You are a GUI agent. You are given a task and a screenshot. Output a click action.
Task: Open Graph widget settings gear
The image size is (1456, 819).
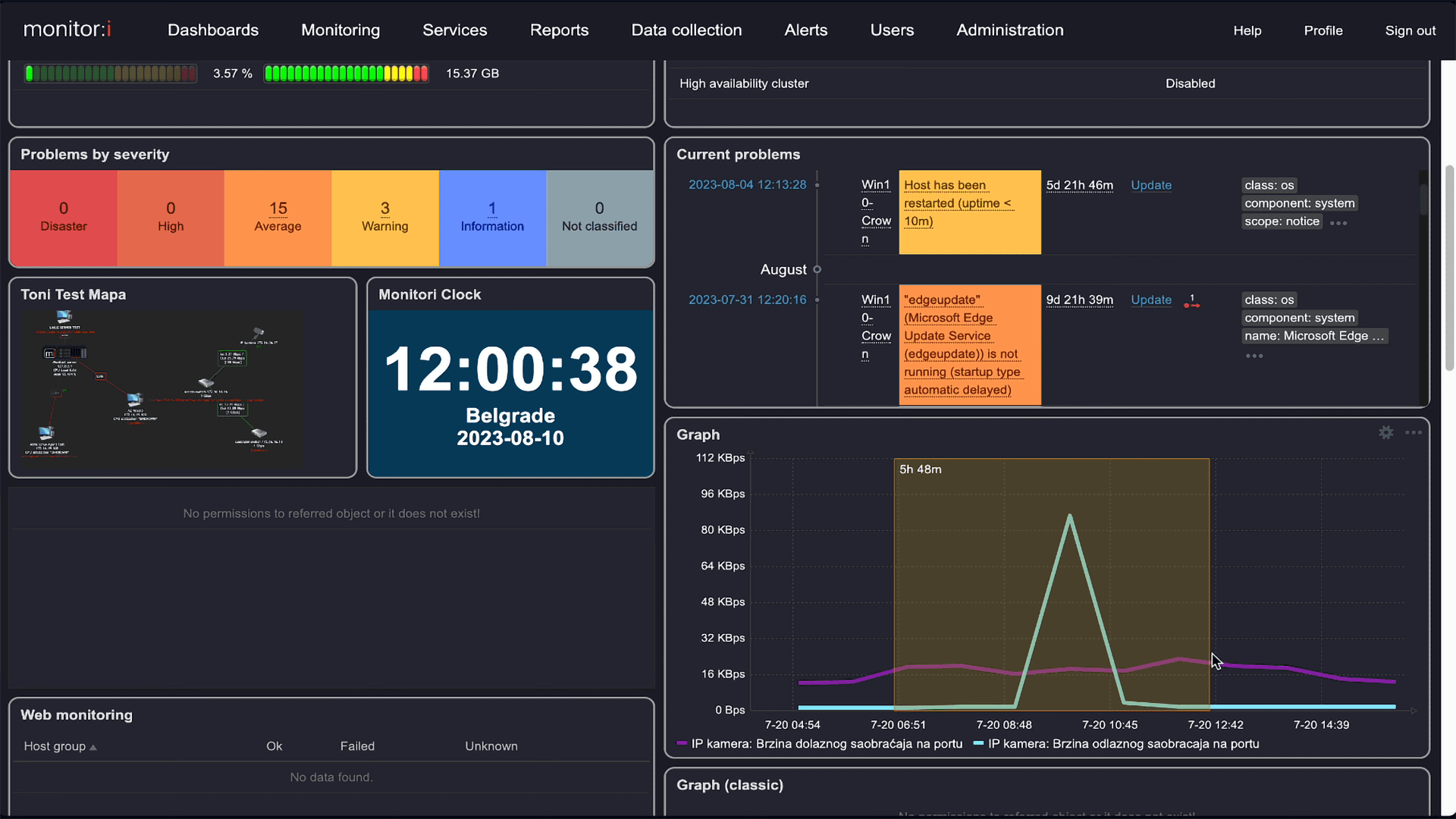click(x=1385, y=433)
